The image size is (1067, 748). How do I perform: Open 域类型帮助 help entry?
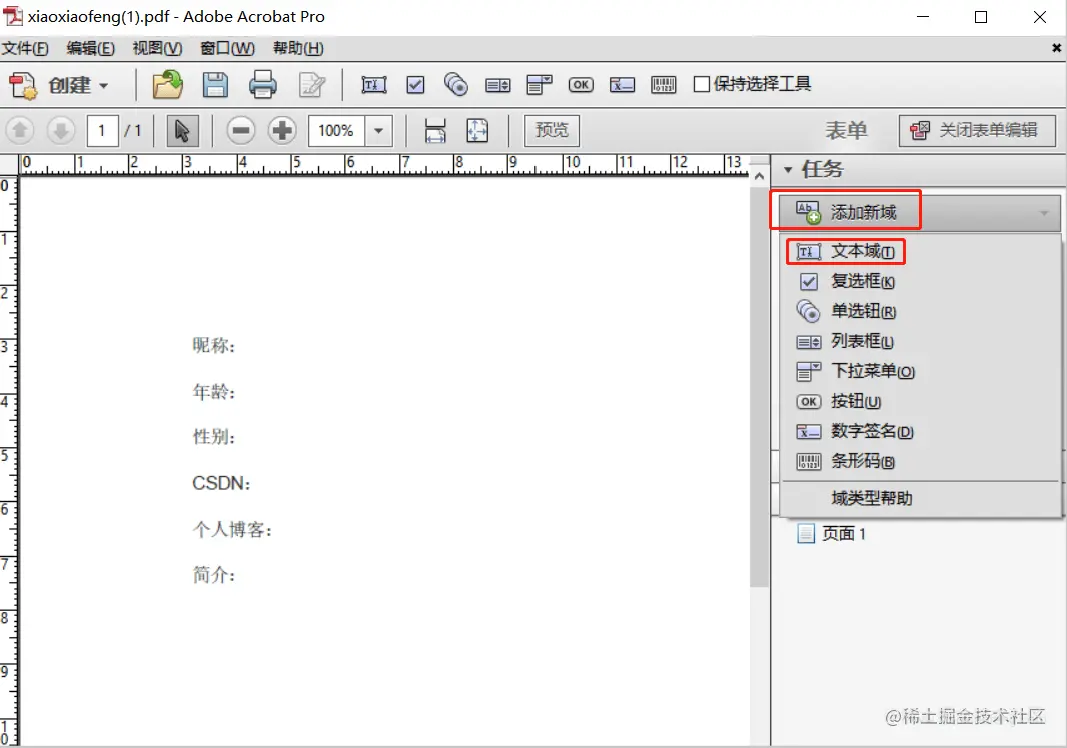click(921, 498)
